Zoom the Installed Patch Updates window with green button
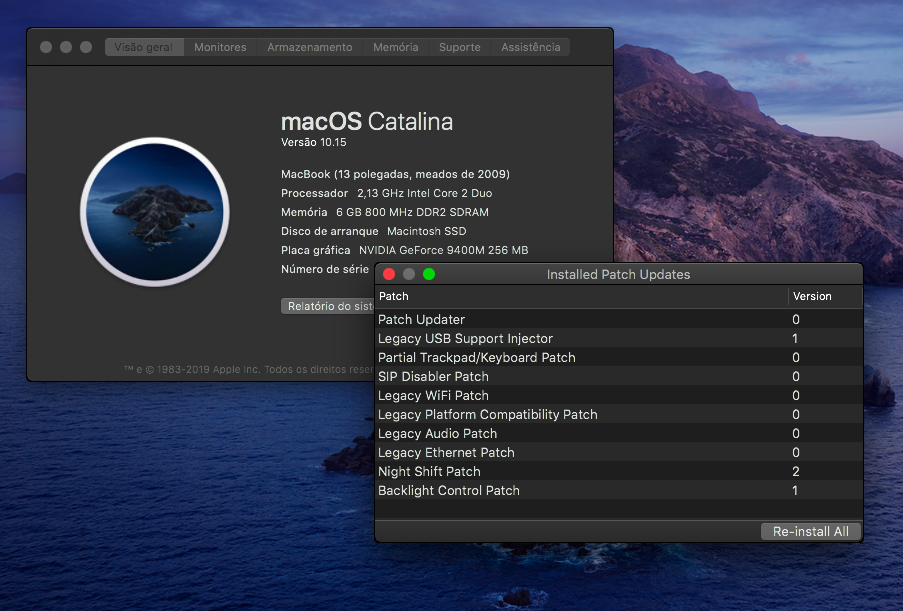This screenshot has height=611, width=903. click(429, 274)
